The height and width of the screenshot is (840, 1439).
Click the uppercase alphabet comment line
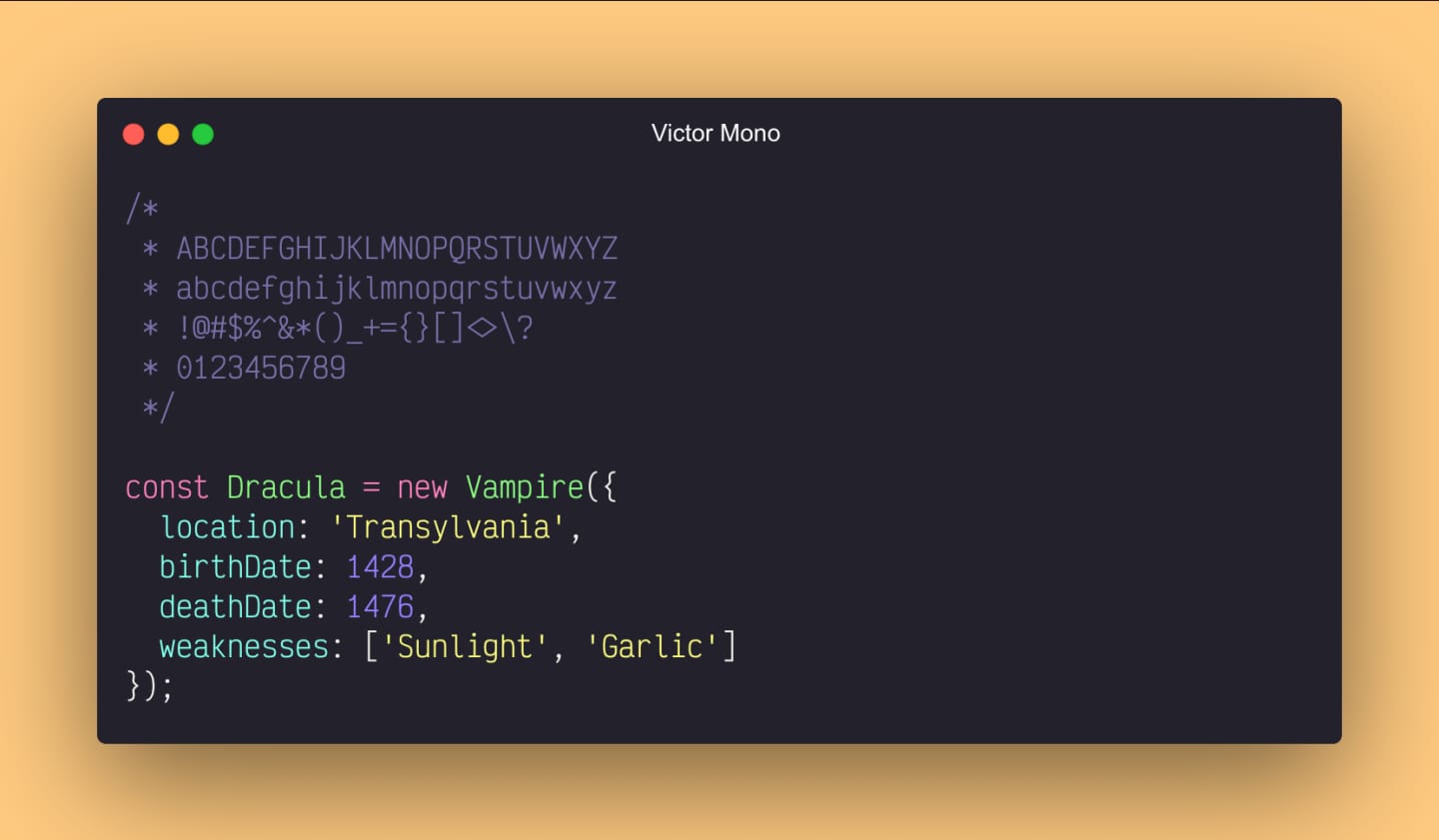click(x=380, y=248)
